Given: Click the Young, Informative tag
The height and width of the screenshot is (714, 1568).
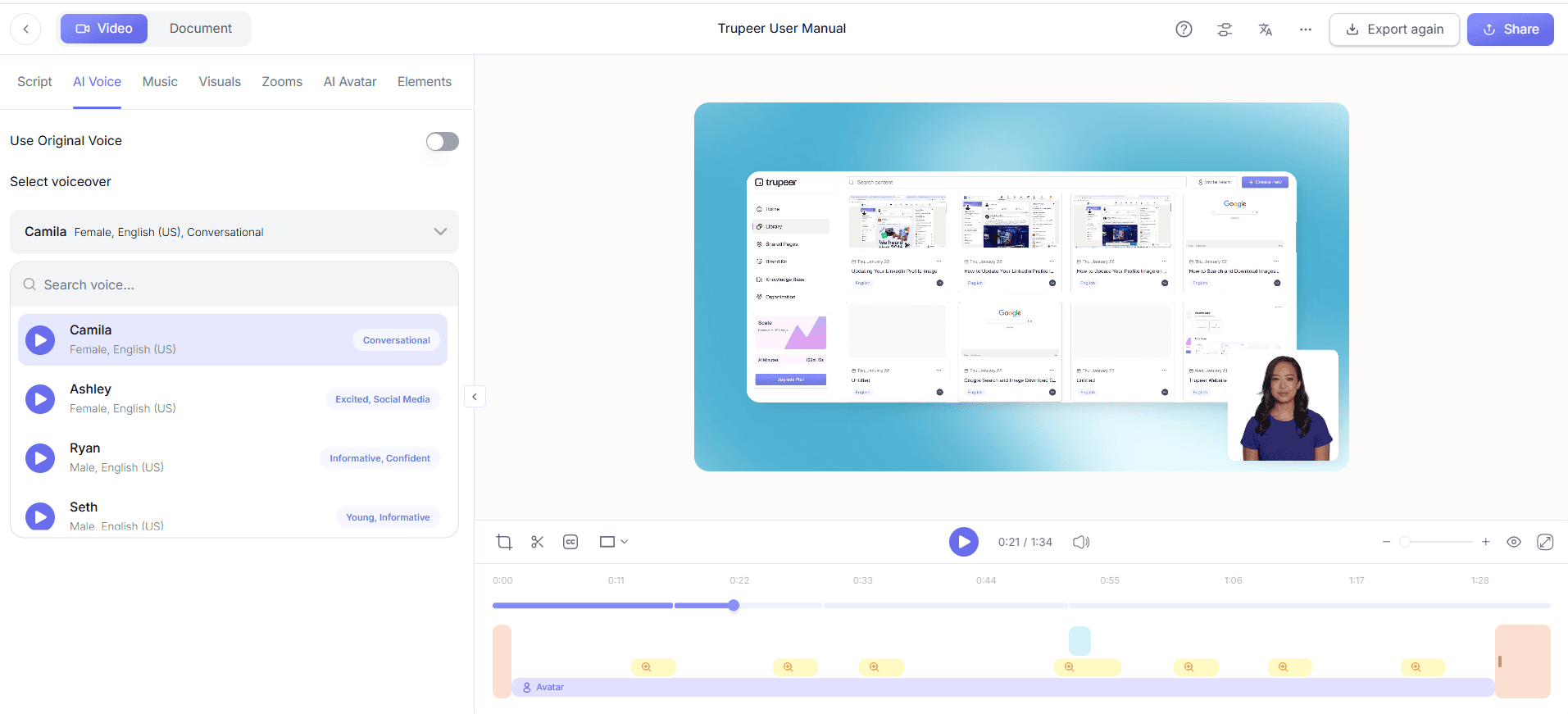Looking at the screenshot, I should pos(388,517).
